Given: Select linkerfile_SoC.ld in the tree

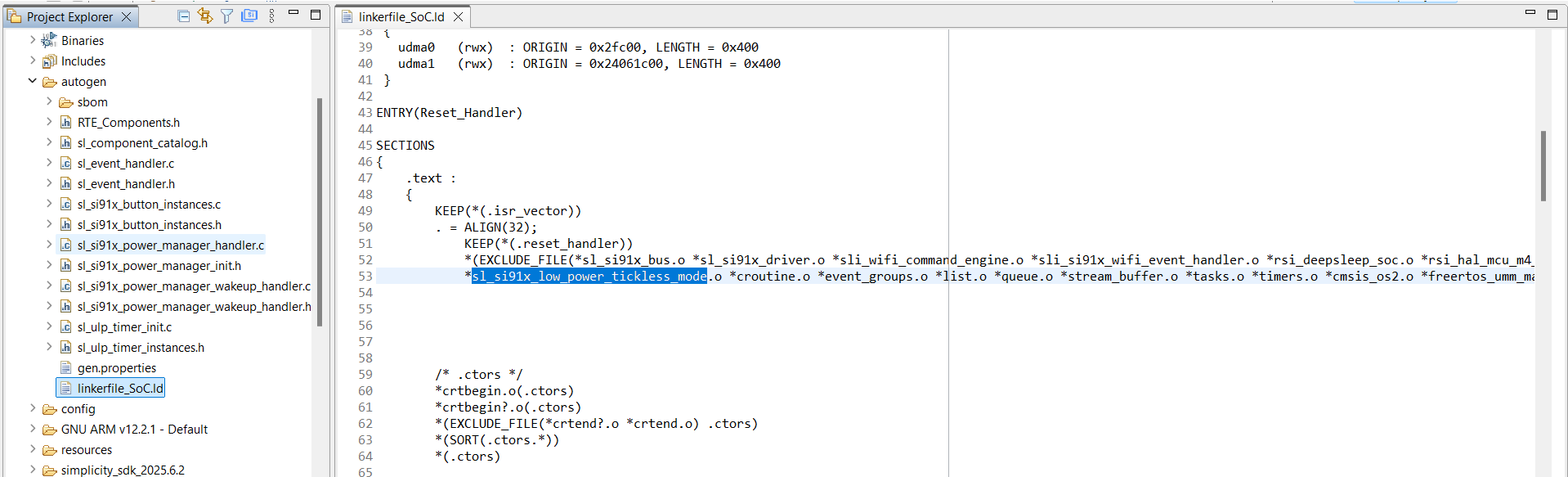Looking at the screenshot, I should 120,389.
